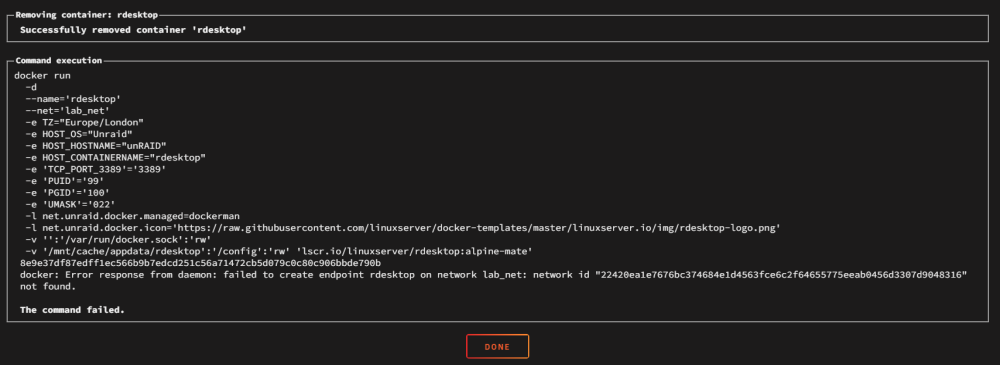Click the 'Successfully removed container' message
The height and width of the screenshot is (365, 1000).
(x=133, y=30)
